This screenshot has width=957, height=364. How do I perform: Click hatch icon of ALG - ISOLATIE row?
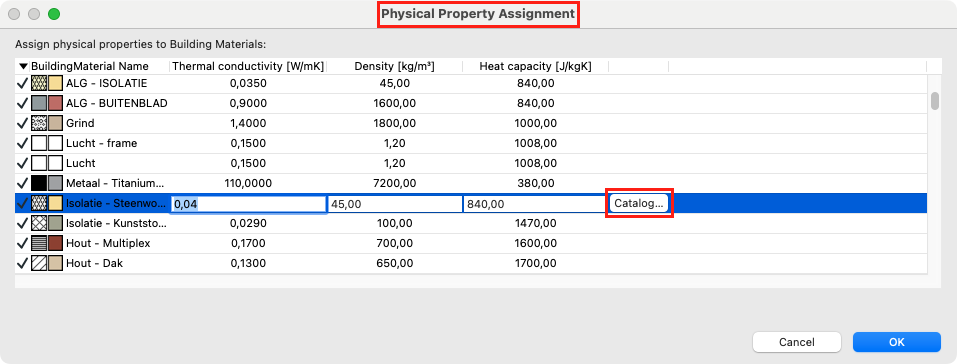click(x=39, y=83)
